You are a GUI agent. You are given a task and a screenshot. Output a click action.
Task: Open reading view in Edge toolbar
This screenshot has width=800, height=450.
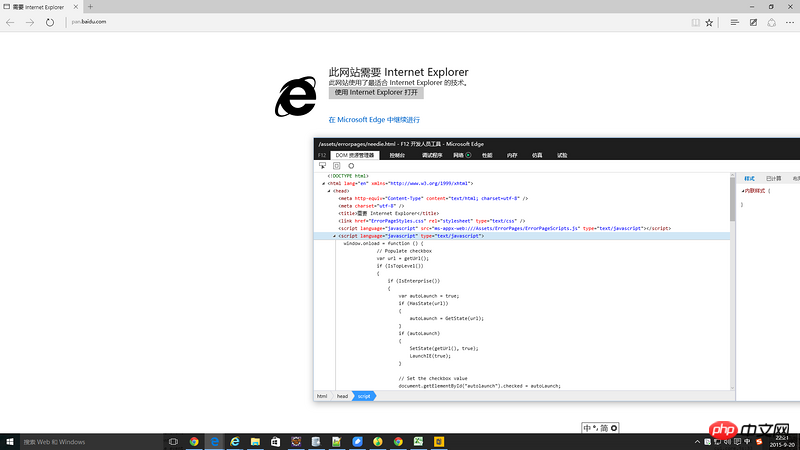(695, 22)
